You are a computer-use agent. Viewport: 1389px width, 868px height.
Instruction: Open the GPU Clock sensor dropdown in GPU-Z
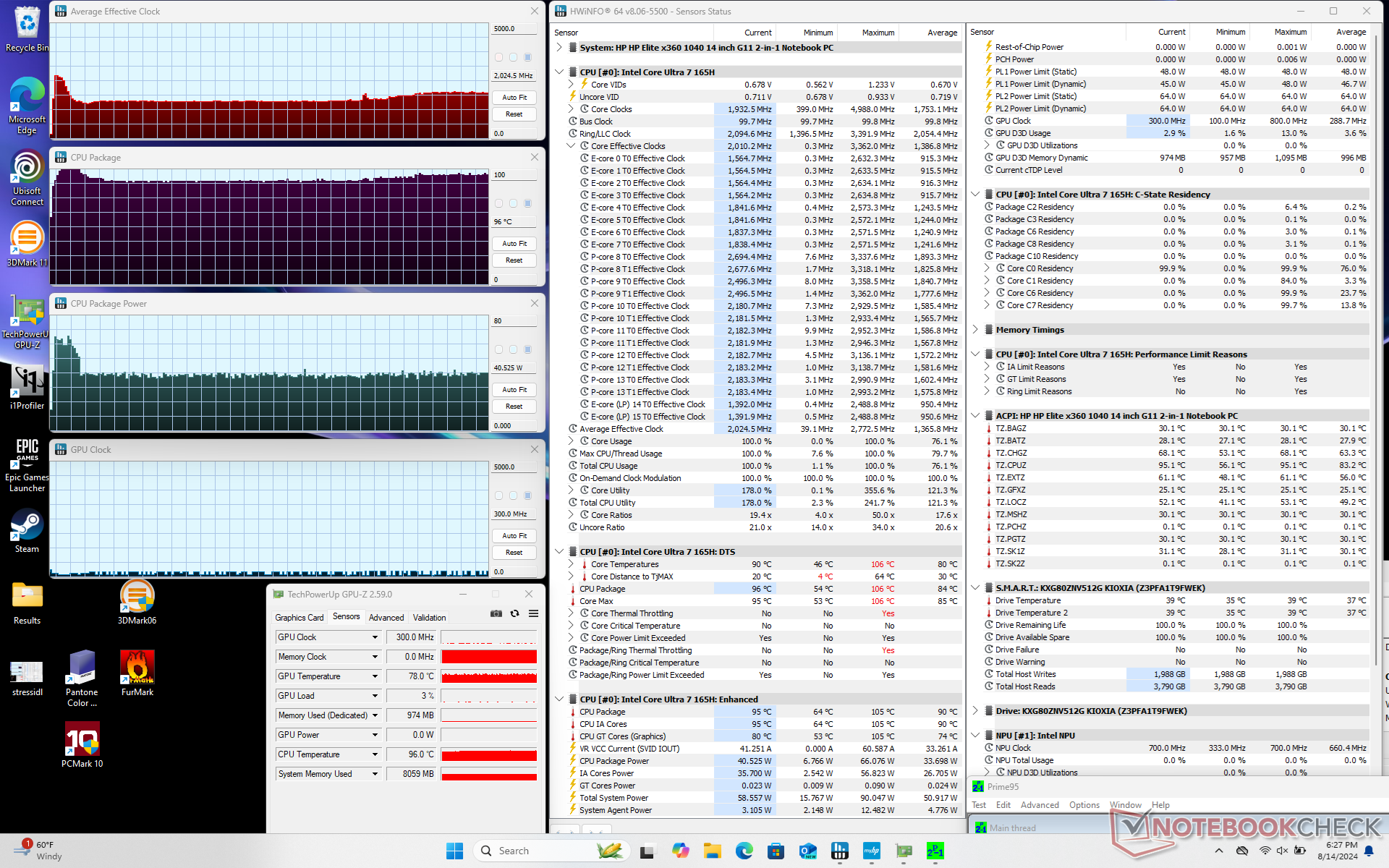pyautogui.click(x=375, y=637)
